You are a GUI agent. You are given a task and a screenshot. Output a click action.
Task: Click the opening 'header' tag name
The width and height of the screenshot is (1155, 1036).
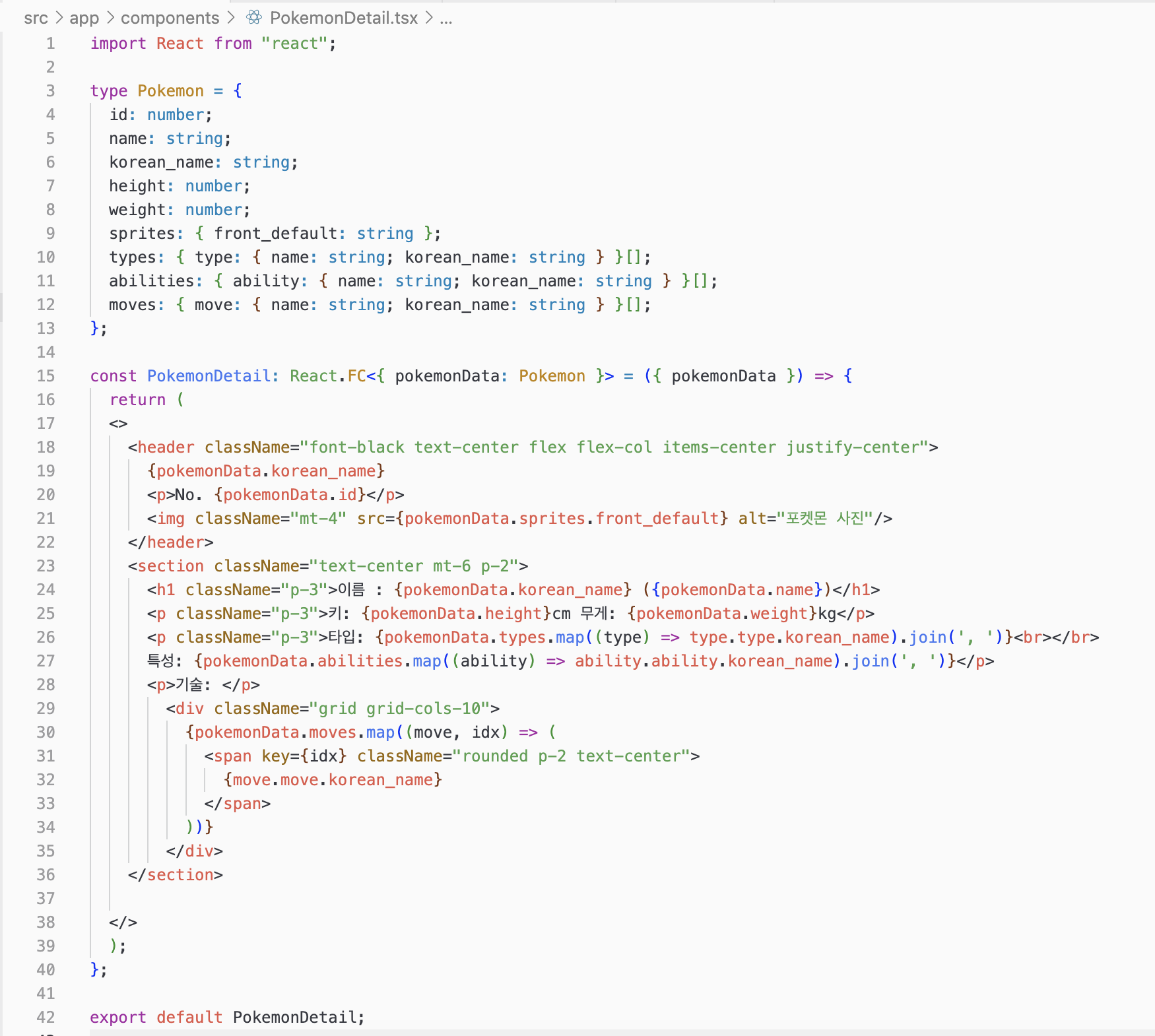coord(166,447)
